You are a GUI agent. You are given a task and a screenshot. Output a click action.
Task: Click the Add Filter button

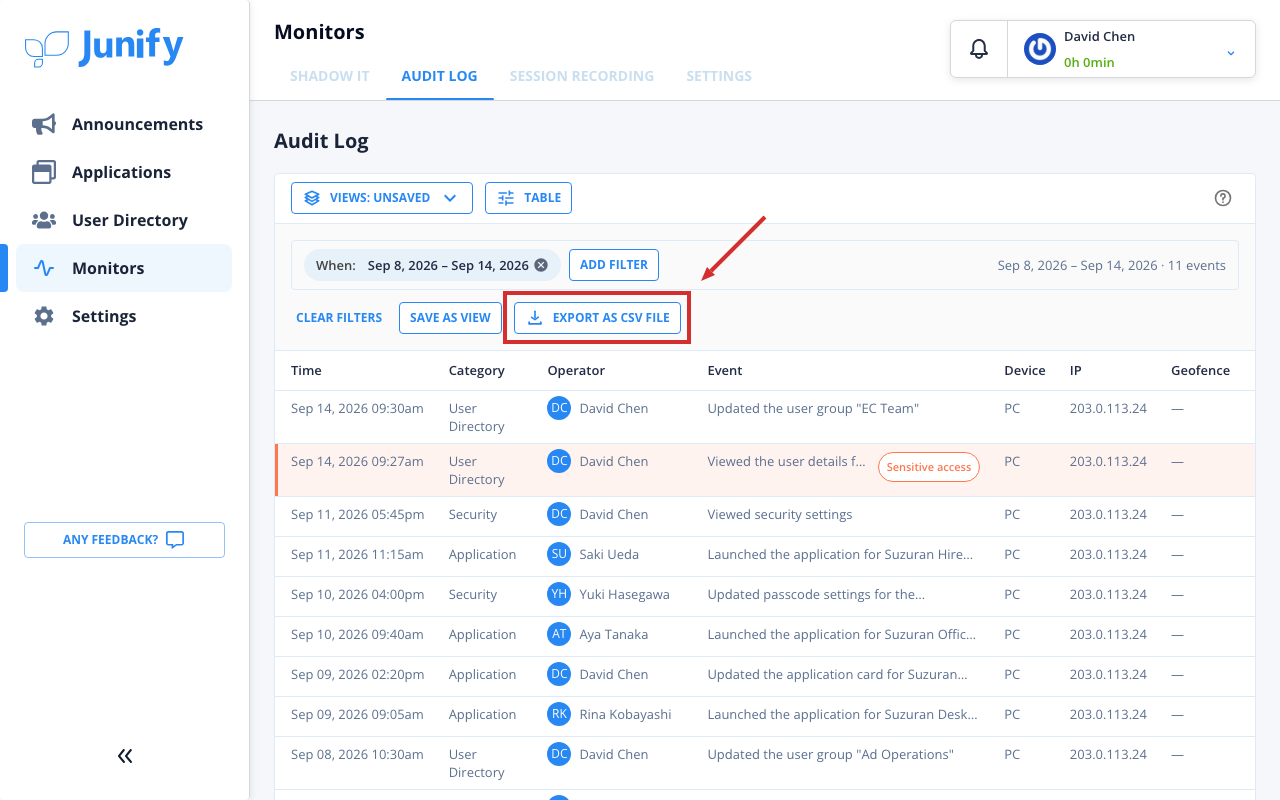pyautogui.click(x=614, y=265)
